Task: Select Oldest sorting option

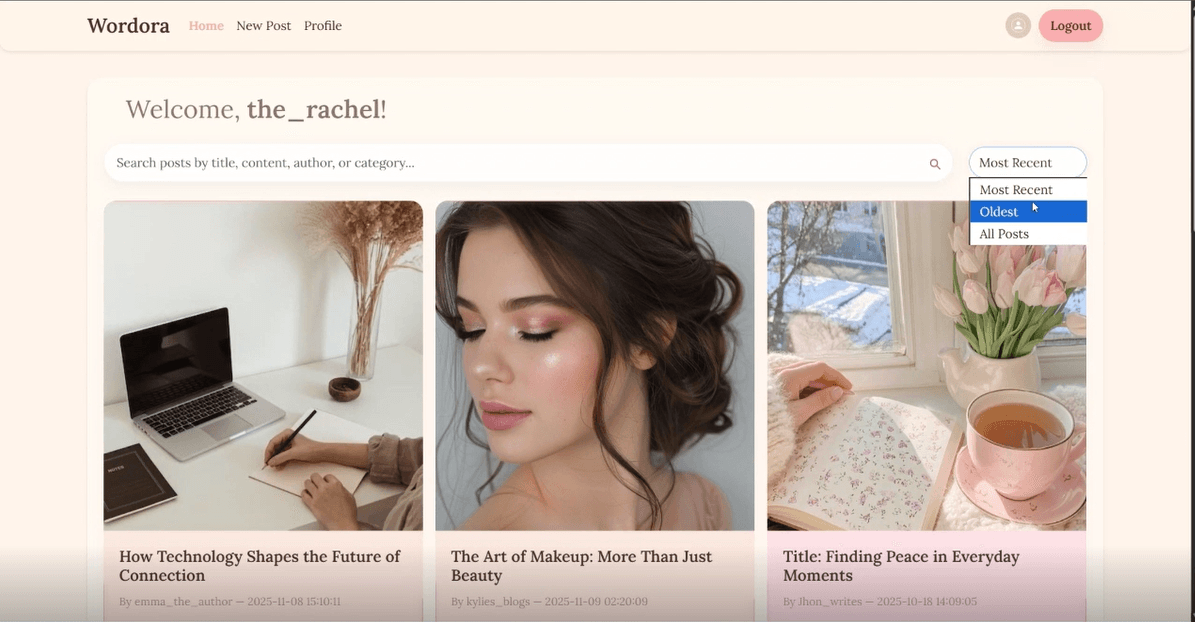Action: [1027, 211]
